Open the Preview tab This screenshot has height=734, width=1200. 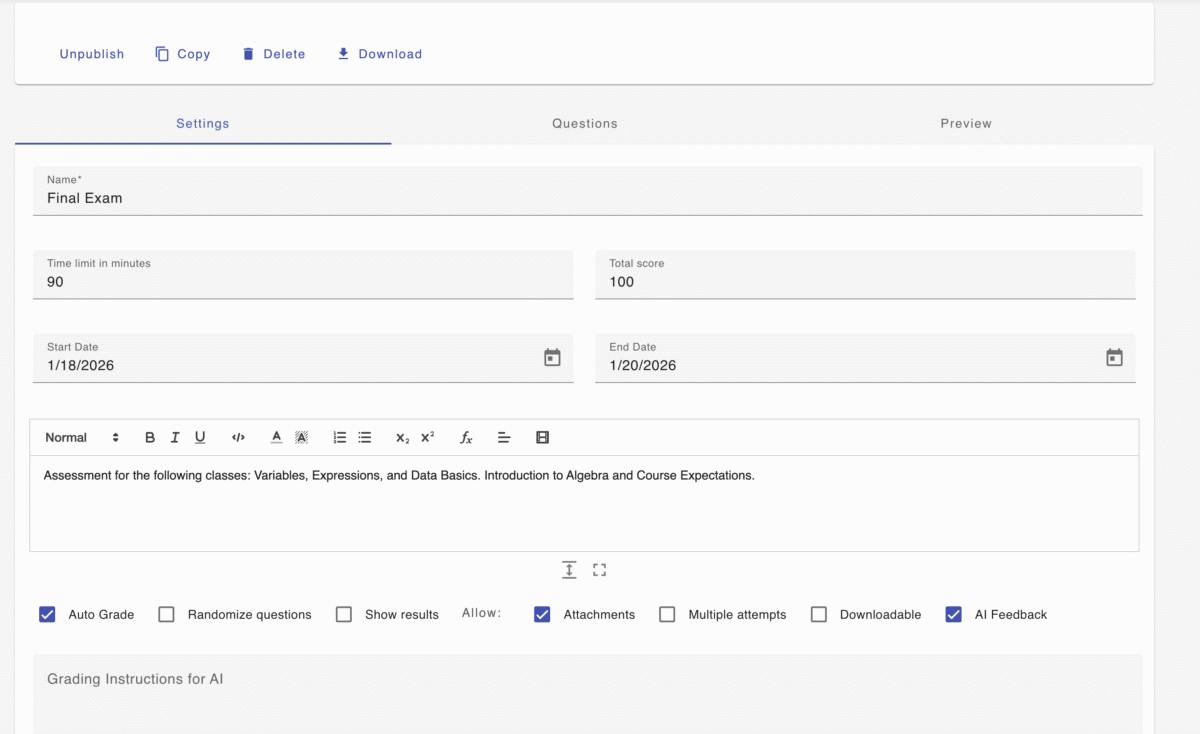point(965,124)
